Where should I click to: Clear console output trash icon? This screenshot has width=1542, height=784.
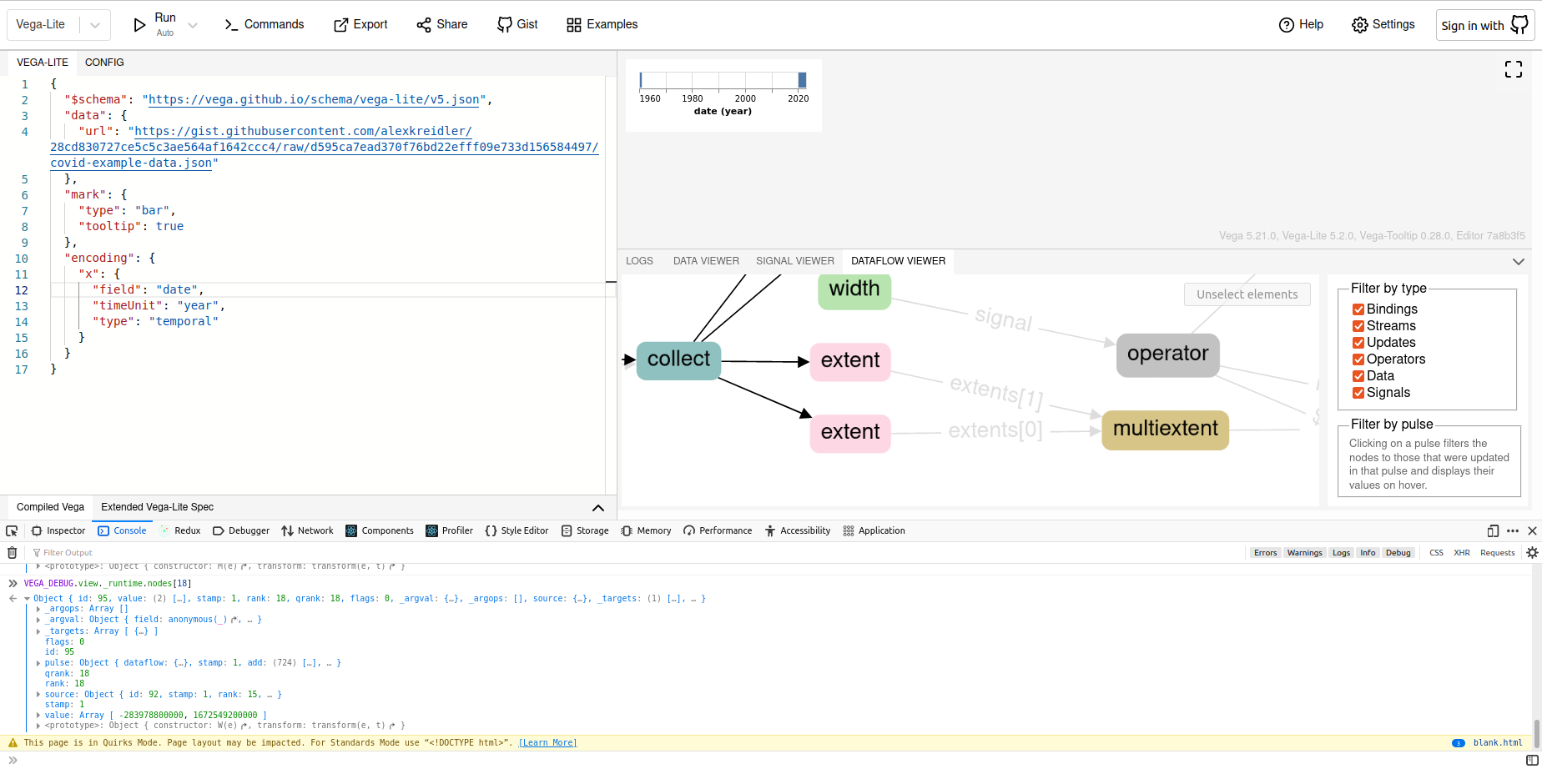tap(12, 553)
